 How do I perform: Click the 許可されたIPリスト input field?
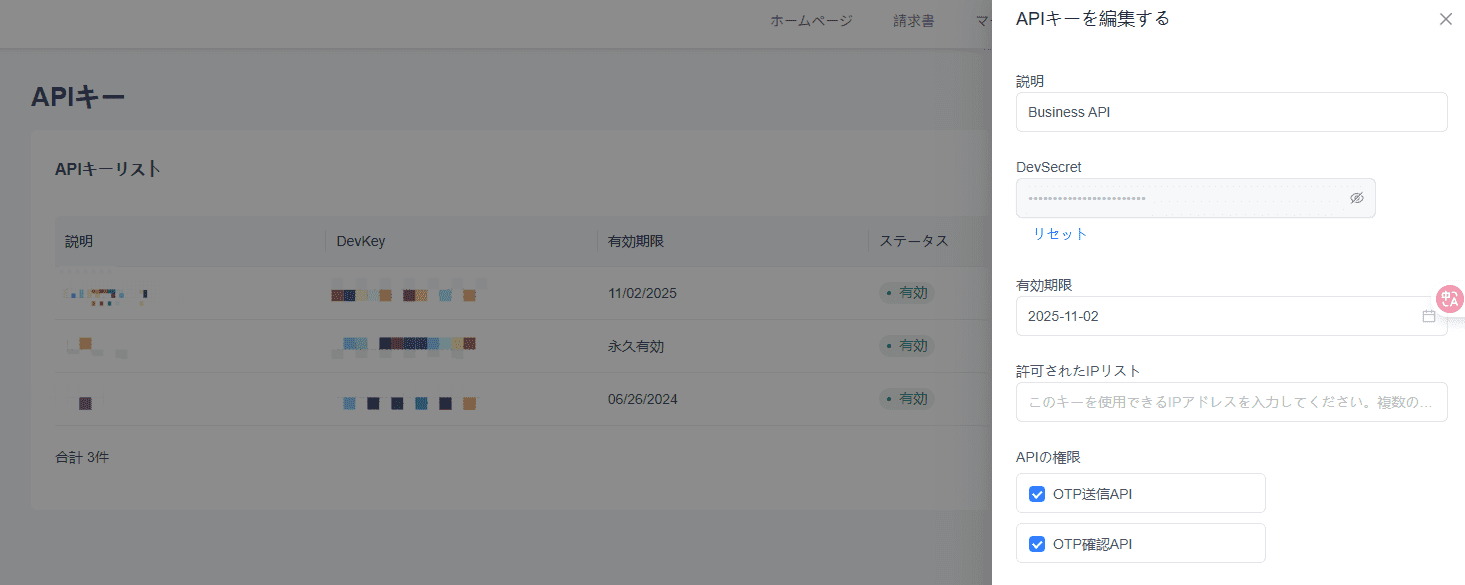coord(1231,402)
